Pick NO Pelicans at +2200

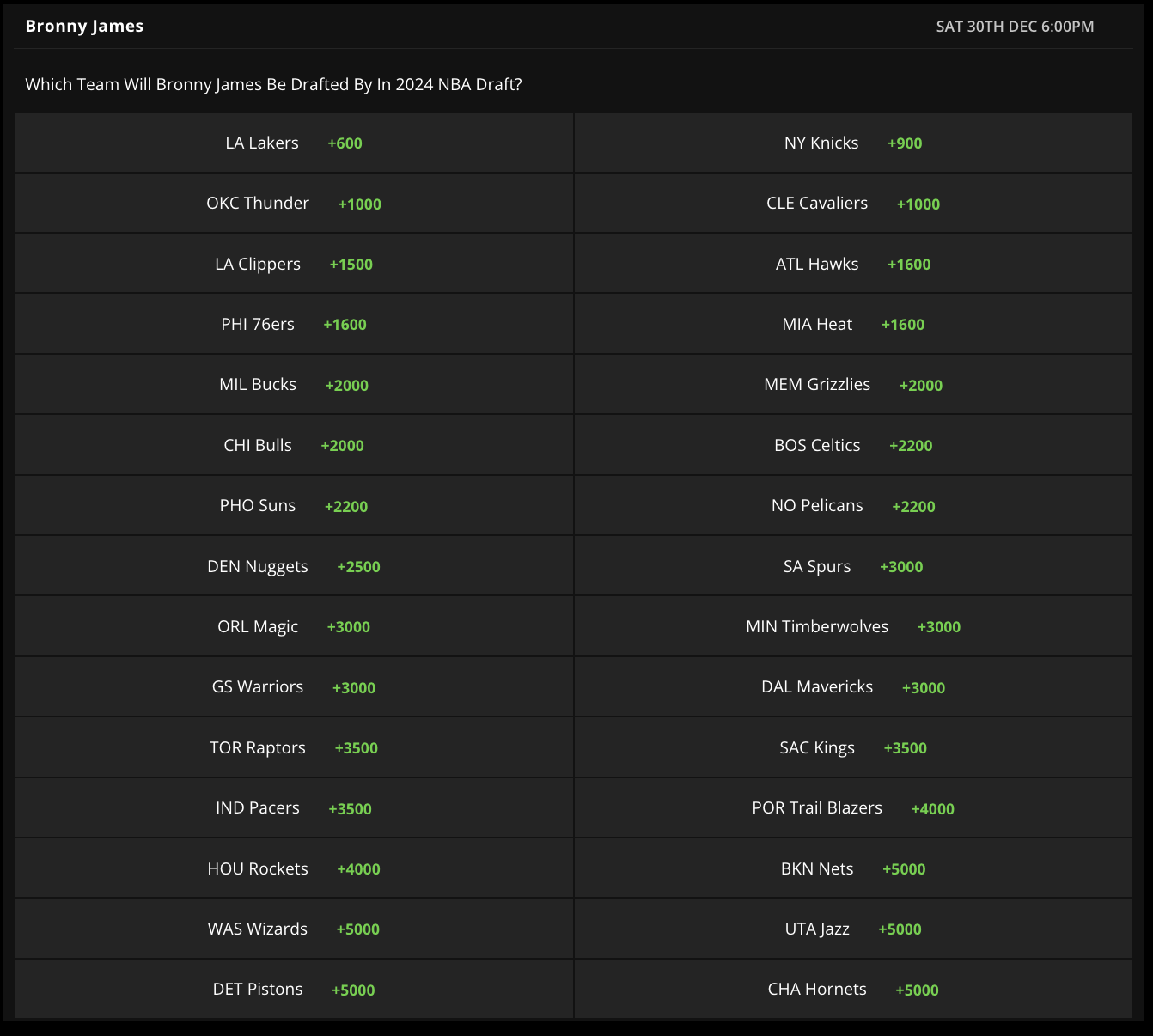click(853, 506)
